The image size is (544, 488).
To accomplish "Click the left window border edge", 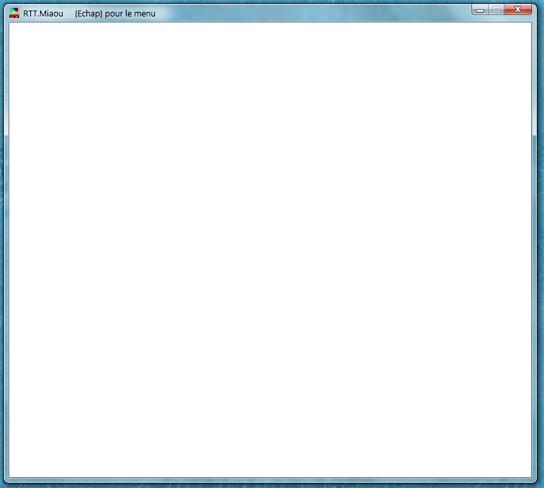I will click(6, 250).
